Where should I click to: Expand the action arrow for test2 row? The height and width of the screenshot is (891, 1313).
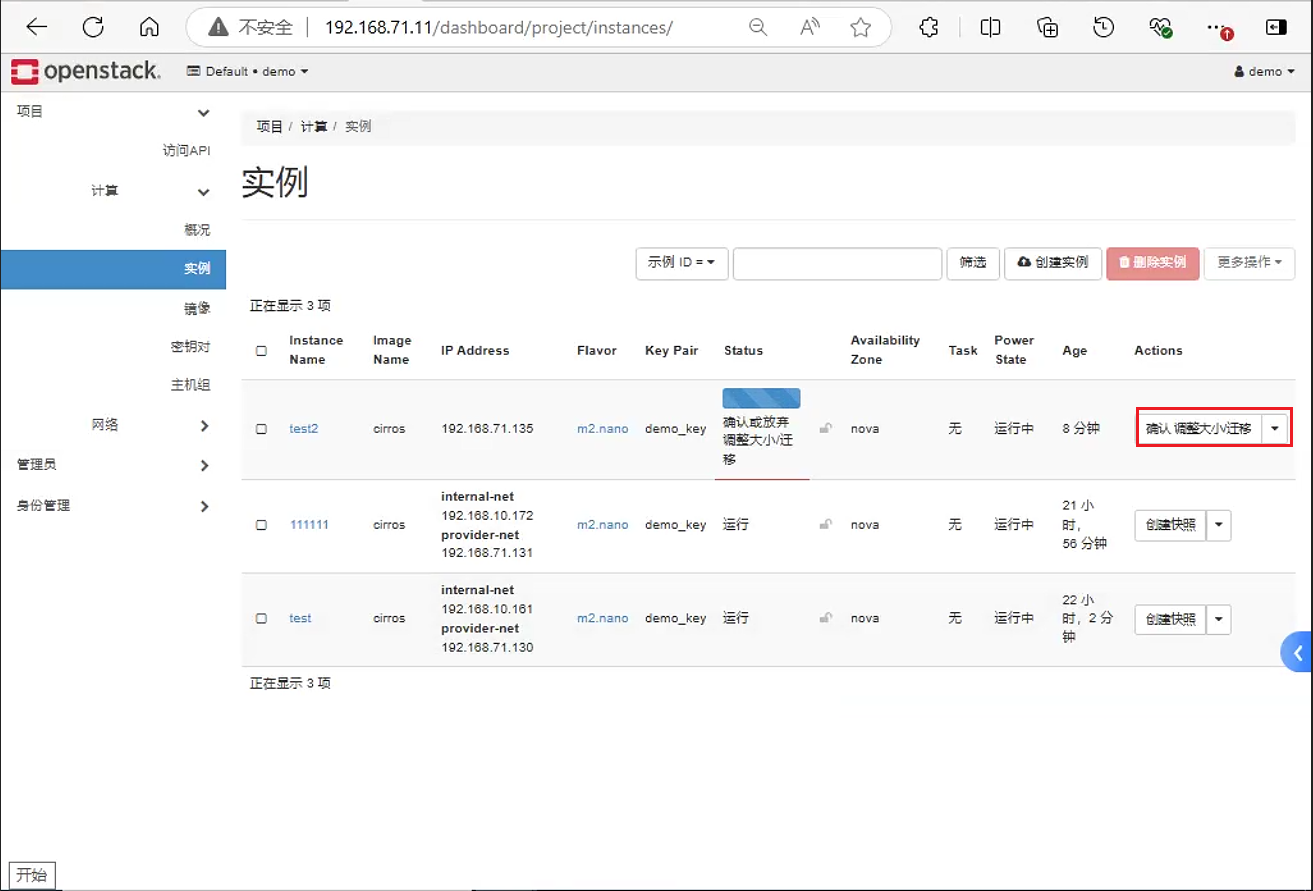coord(1275,428)
